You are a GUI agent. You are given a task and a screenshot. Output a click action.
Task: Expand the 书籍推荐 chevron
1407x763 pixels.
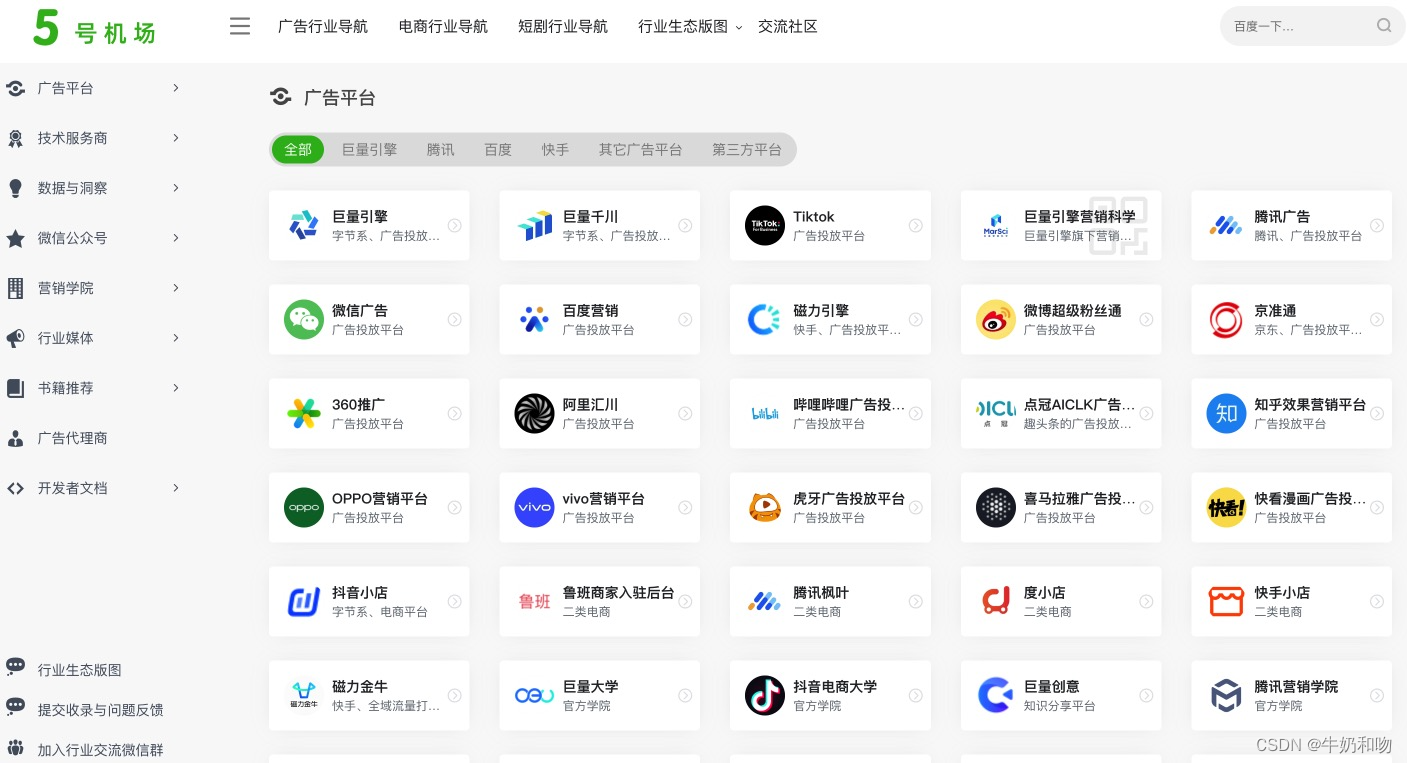pyautogui.click(x=176, y=388)
